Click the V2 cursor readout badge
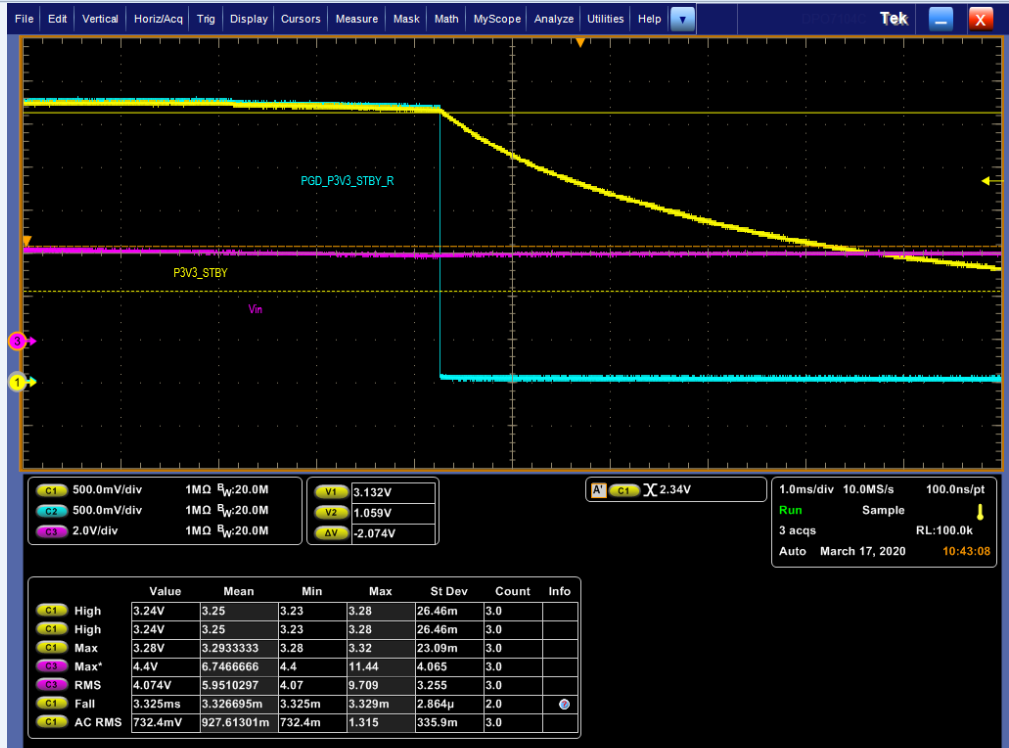The width and height of the screenshot is (1009, 748). (x=330, y=512)
